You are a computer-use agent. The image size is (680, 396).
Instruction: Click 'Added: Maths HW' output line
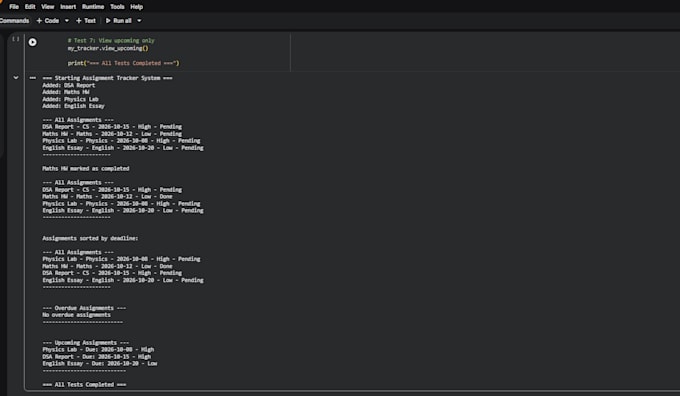point(65,92)
